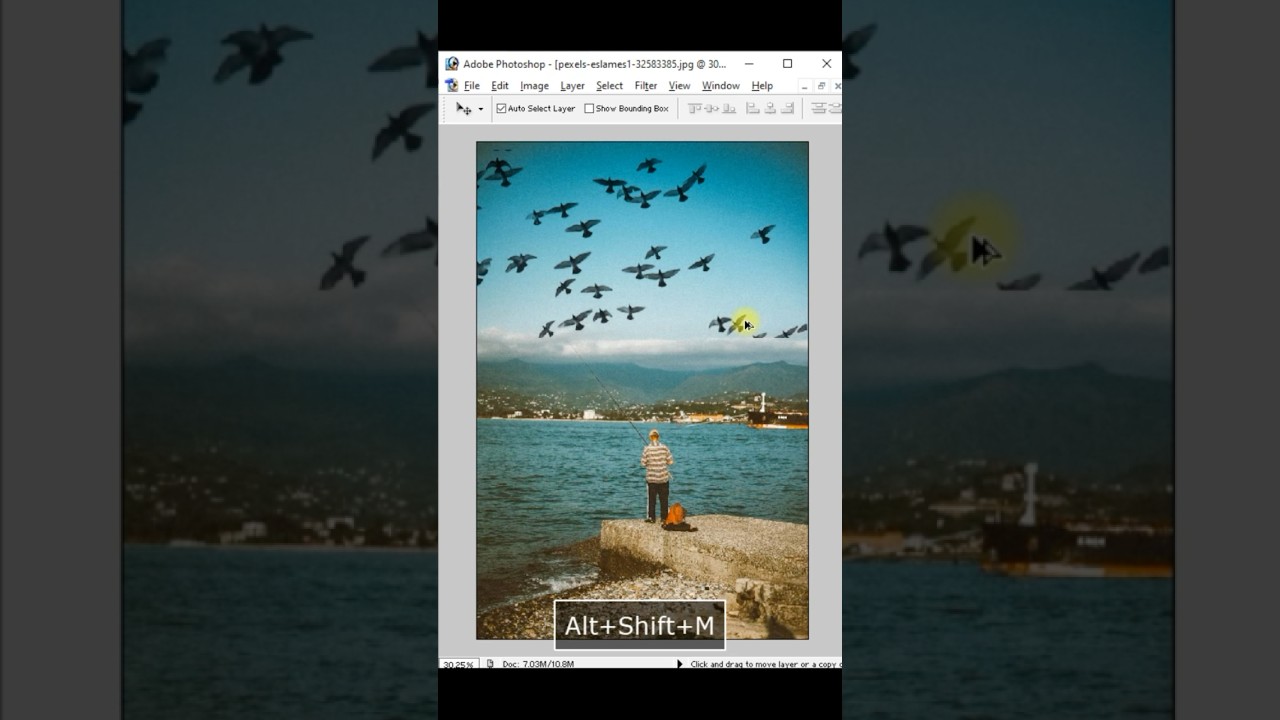Click the document icon in the status bar
This screenshot has width=1280, height=720.
pyautogui.click(x=490, y=664)
